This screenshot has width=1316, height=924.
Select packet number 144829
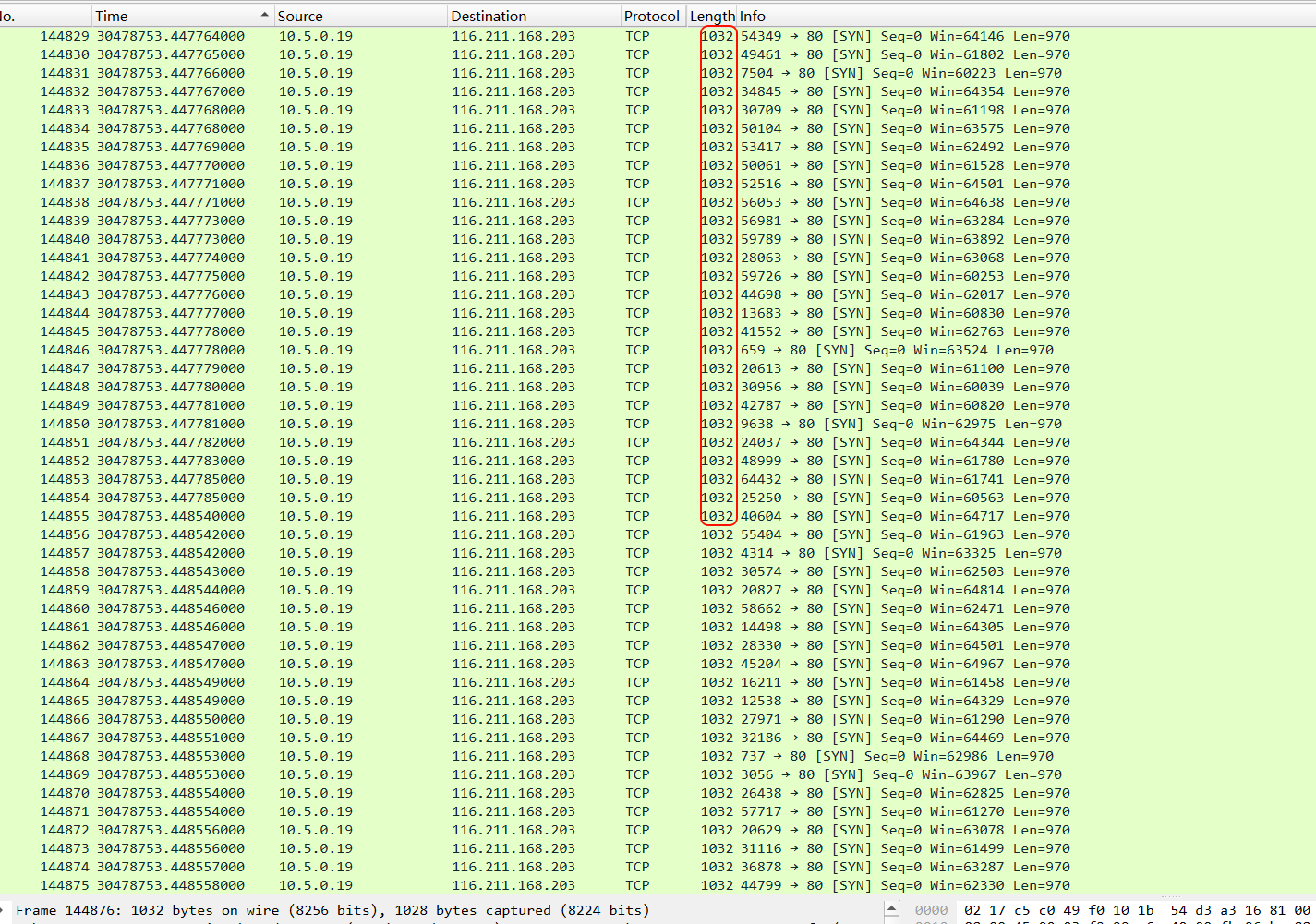(65, 36)
